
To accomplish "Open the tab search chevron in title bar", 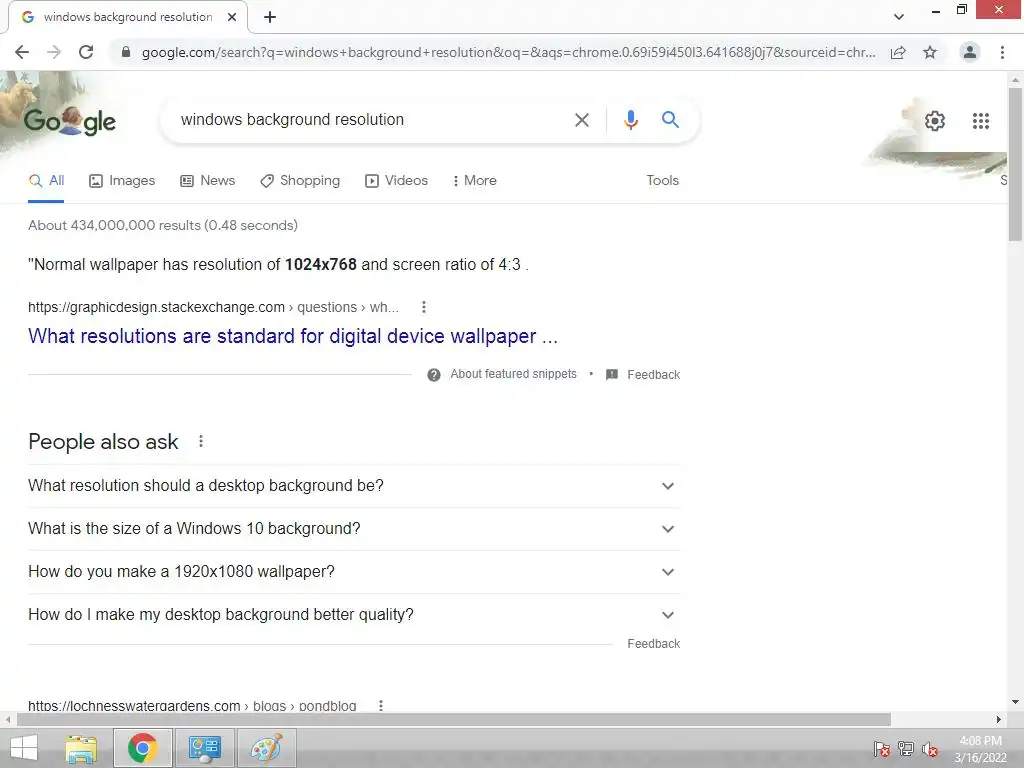I will (899, 17).
